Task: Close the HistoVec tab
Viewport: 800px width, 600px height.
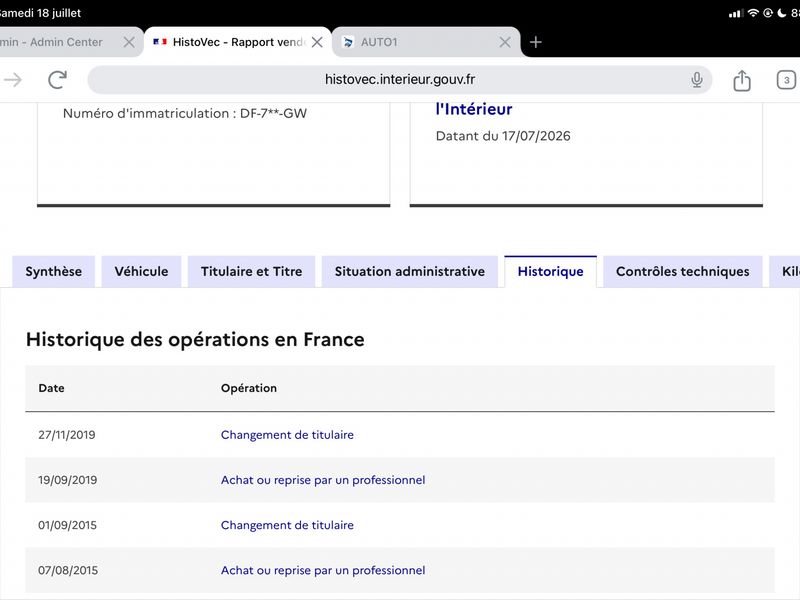Action: pyautogui.click(x=317, y=42)
